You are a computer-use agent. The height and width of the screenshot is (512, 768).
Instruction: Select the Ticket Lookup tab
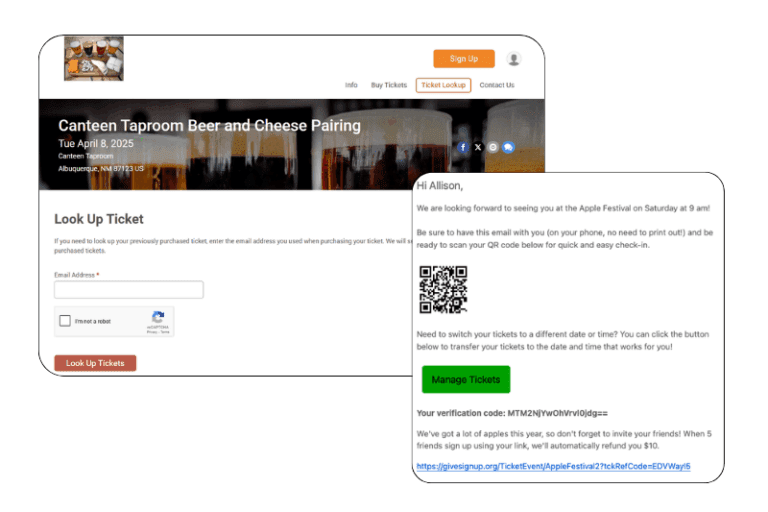click(x=443, y=85)
